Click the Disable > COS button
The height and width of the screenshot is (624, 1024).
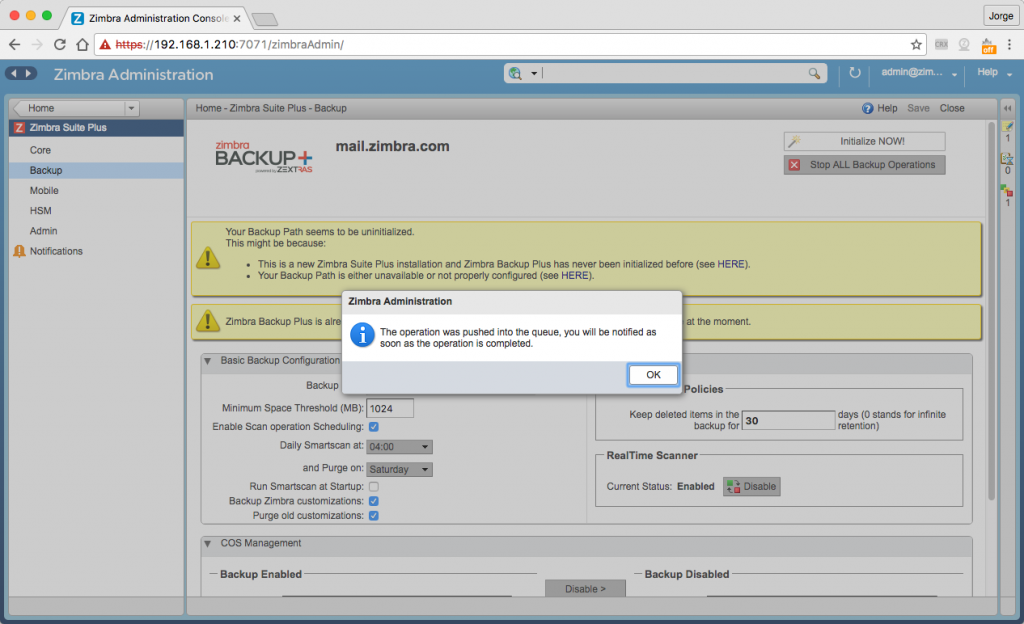pyautogui.click(x=585, y=588)
